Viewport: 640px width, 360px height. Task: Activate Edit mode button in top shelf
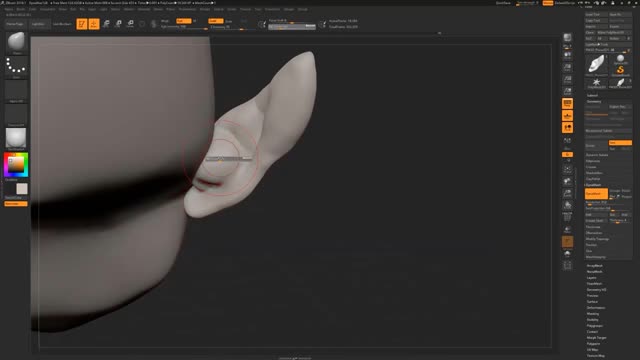point(82,24)
